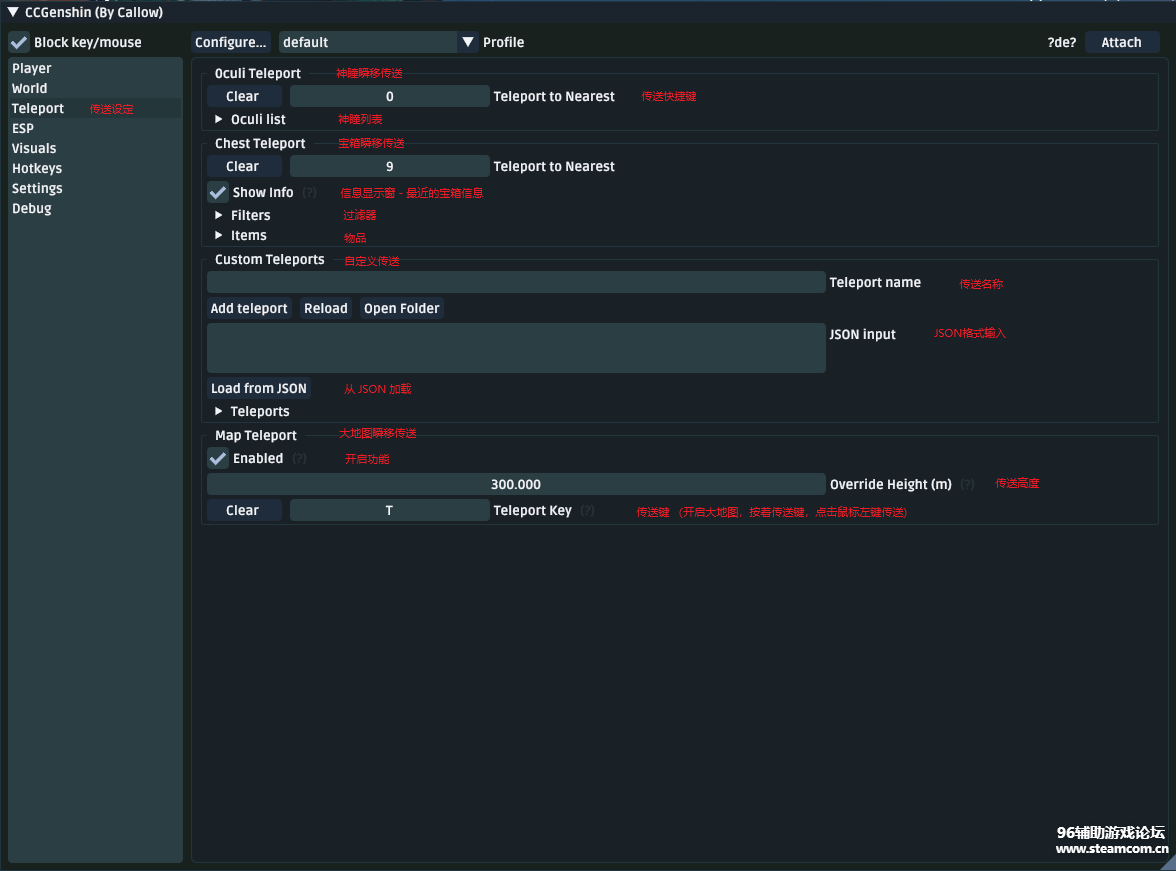
Task: Expand the chest Filters section
Action: click(x=219, y=215)
